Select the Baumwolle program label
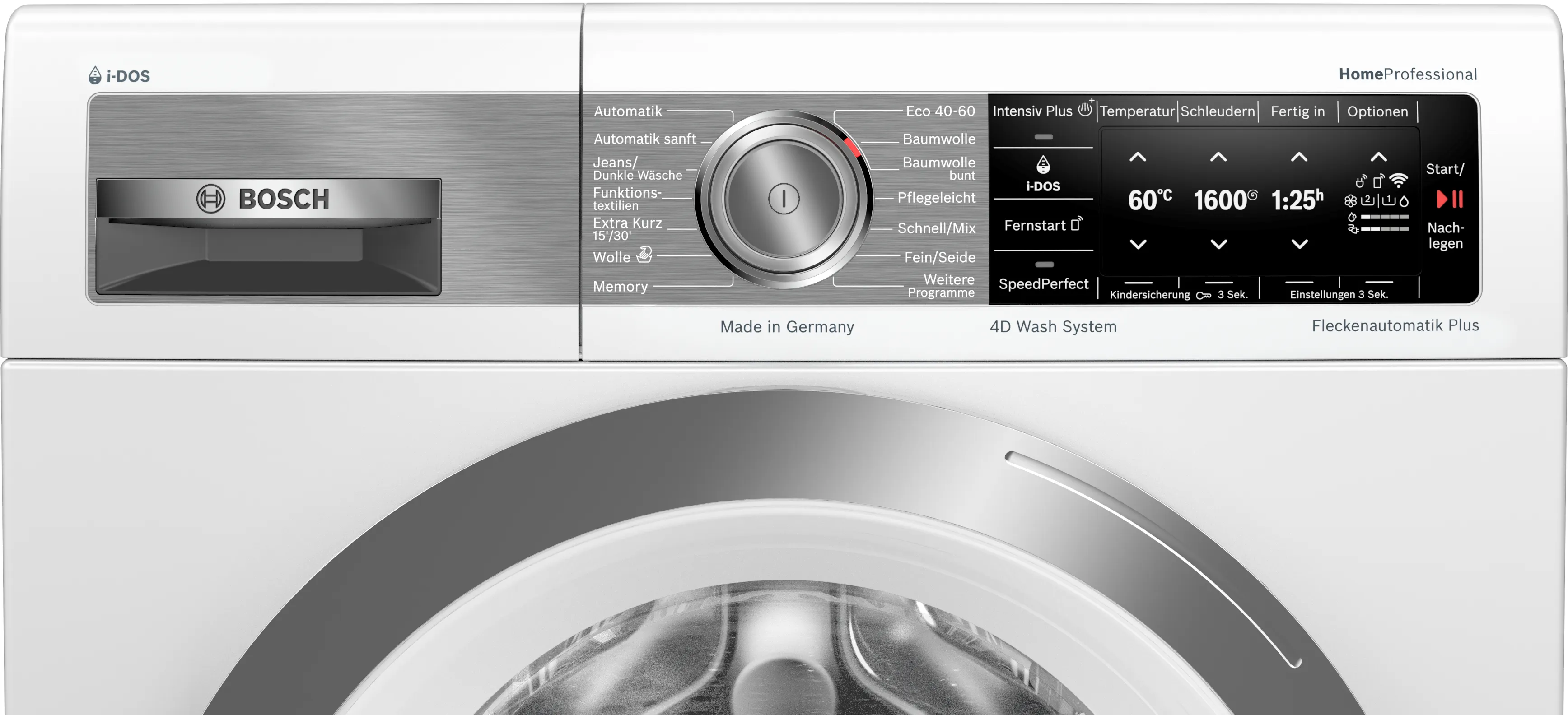Image resolution: width=1568 pixels, height=715 pixels. 938,139
